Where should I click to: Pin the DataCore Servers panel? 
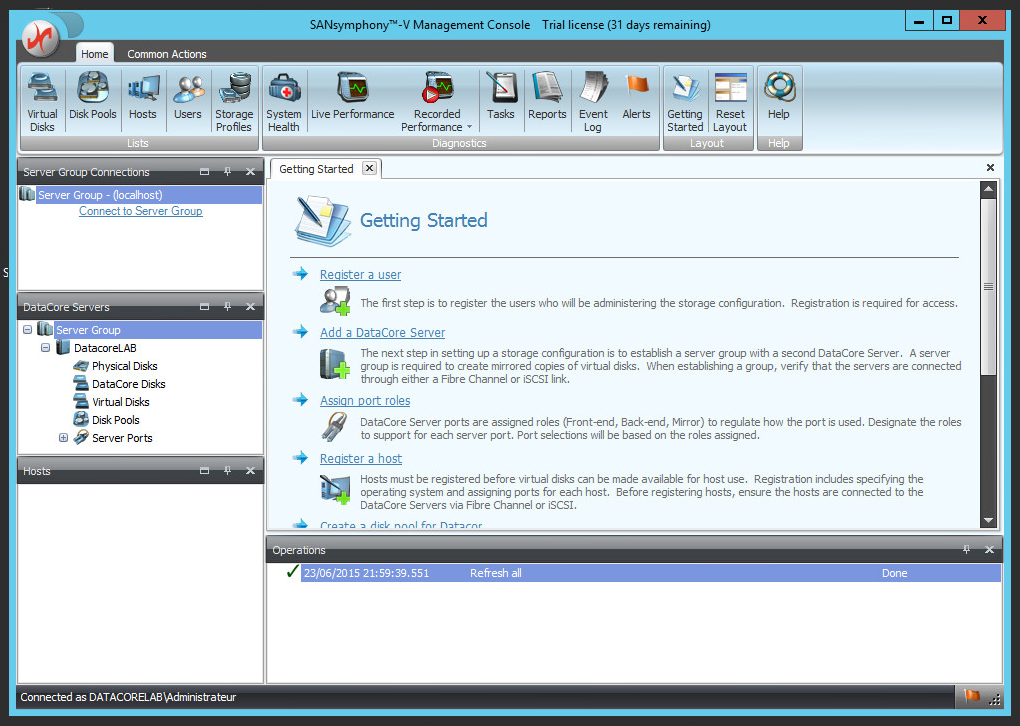(228, 307)
